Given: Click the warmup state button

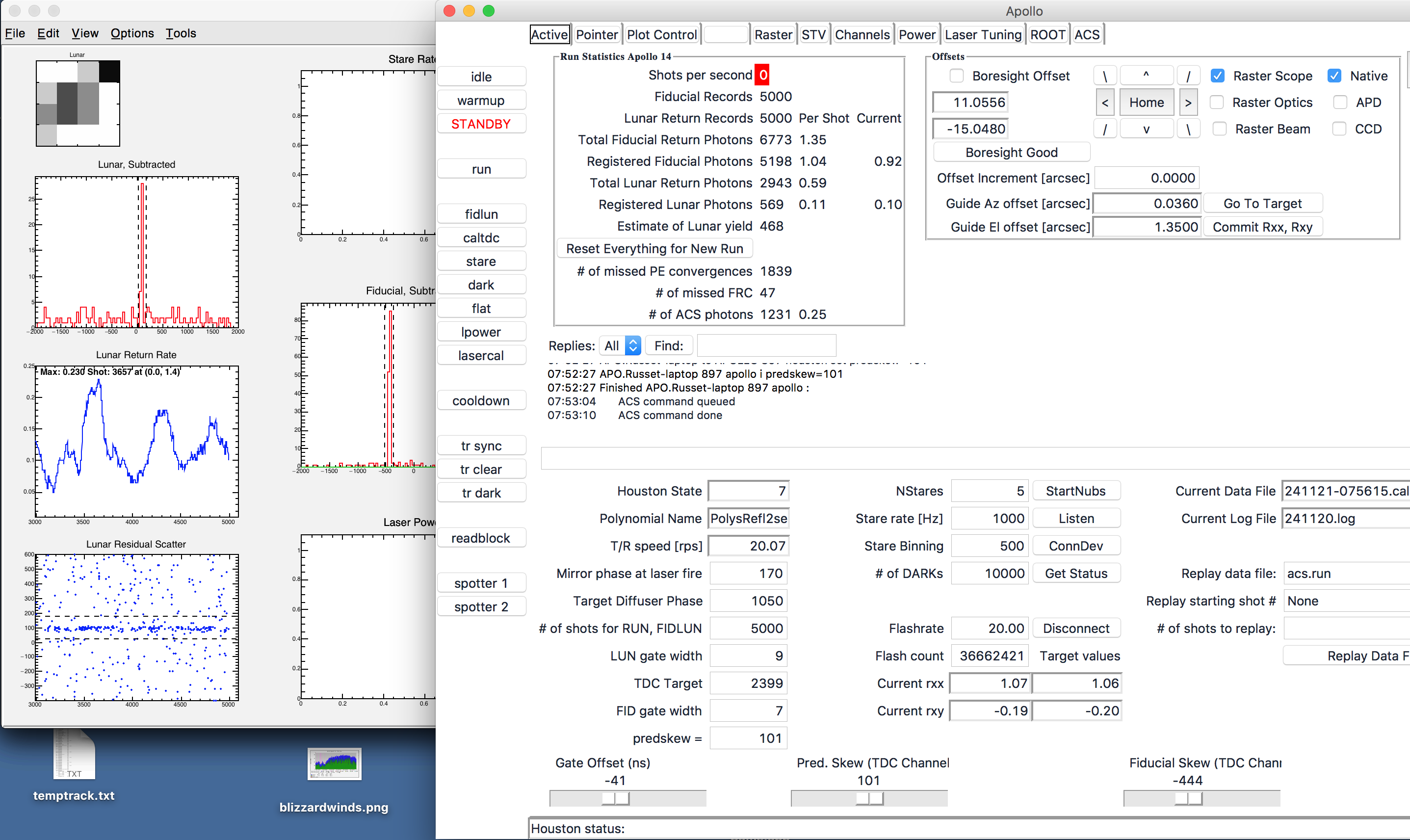Looking at the screenshot, I should pyautogui.click(x=481, y=100).
